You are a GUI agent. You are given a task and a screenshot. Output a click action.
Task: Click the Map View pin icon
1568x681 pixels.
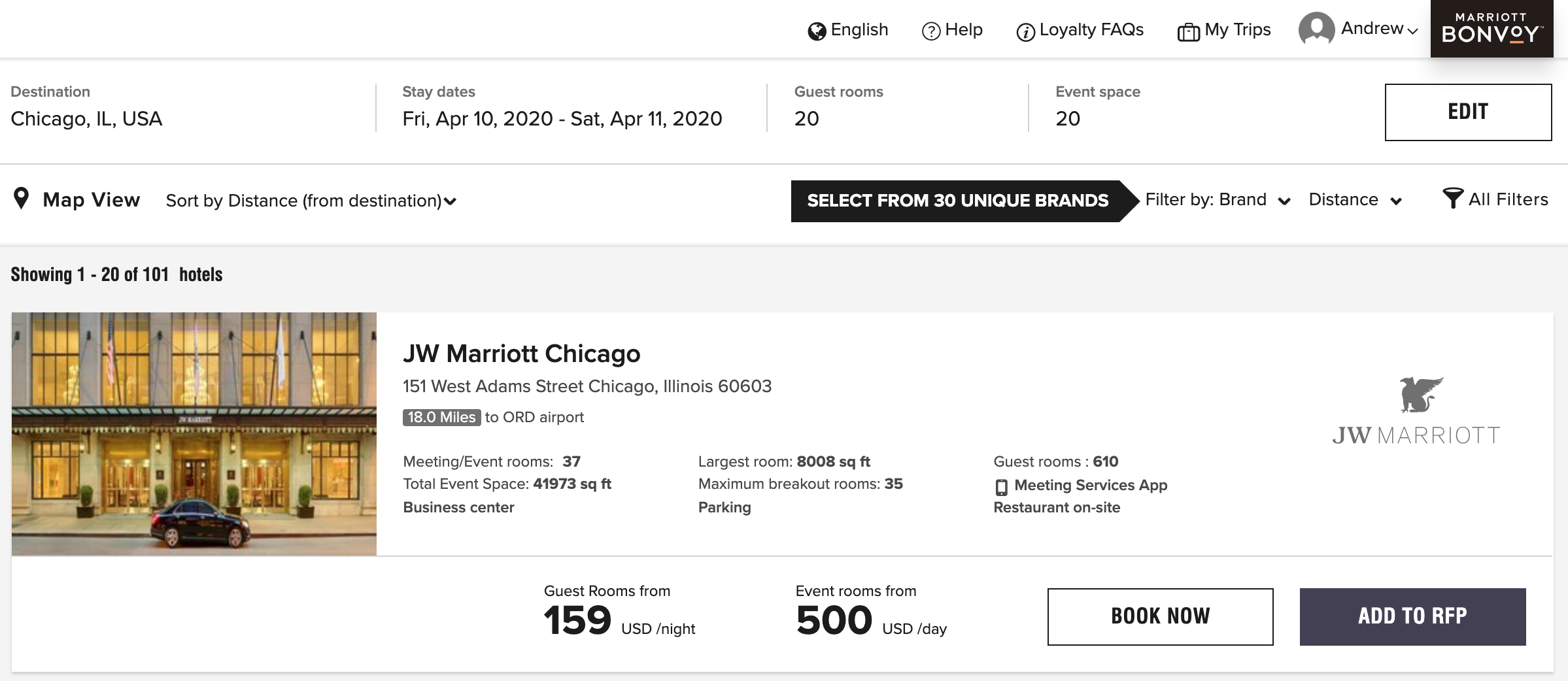[22, 199]
